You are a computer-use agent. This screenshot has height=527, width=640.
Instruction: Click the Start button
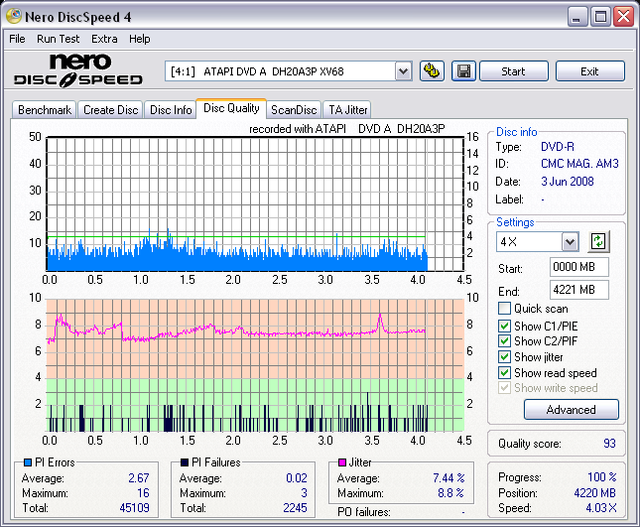pos(513,71)
